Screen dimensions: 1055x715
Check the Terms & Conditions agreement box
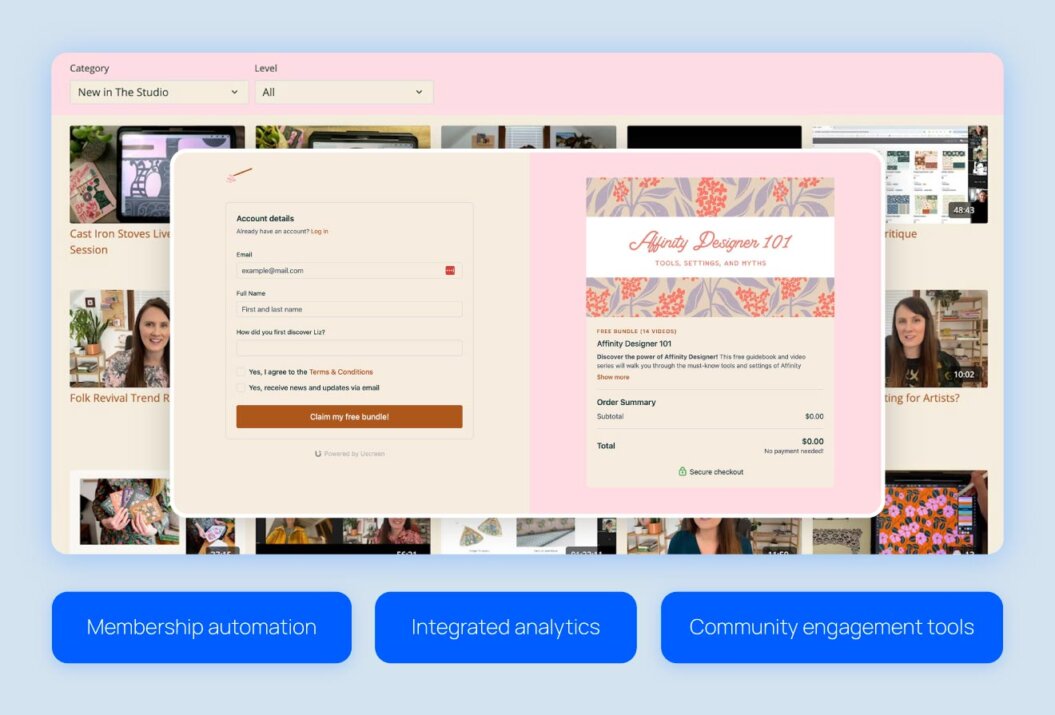241,372
